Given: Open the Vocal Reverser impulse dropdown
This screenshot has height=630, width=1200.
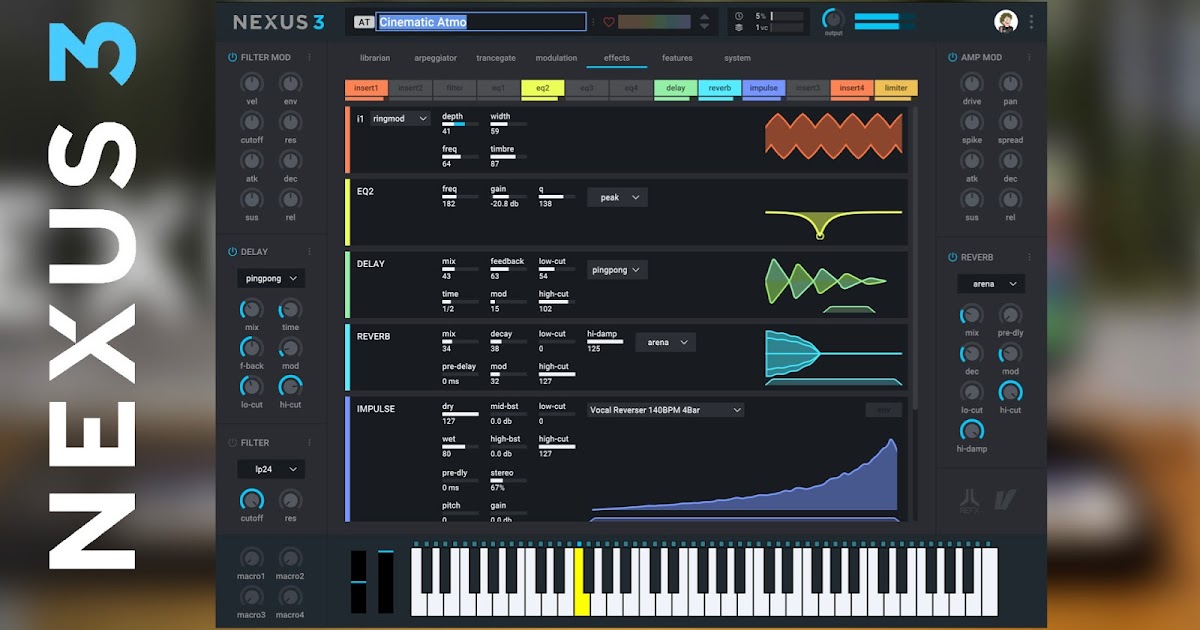Looking at the screenshot, I should pyautogui.click(x=665, y=410).
